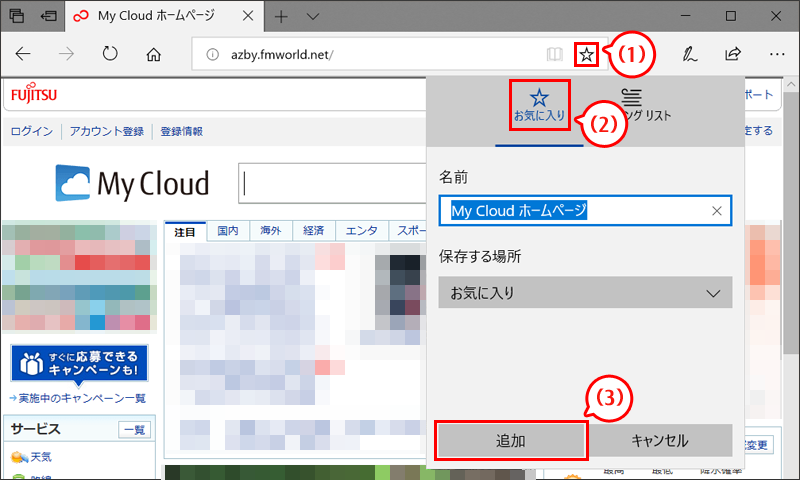Click the サービス 一覧 button

135,430
